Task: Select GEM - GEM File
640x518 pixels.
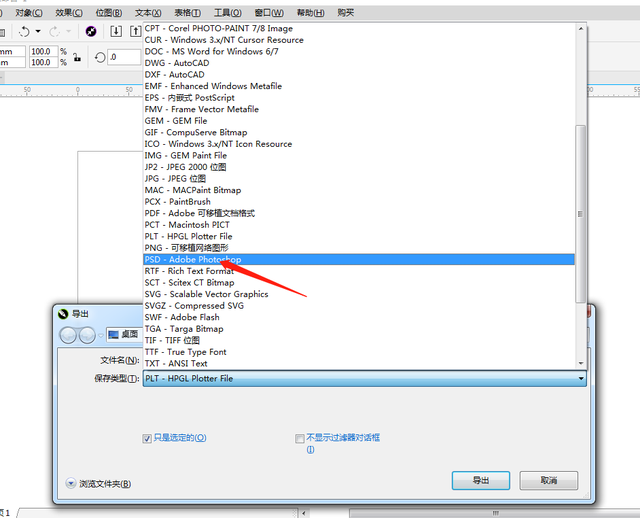Action: click(359, 121)
